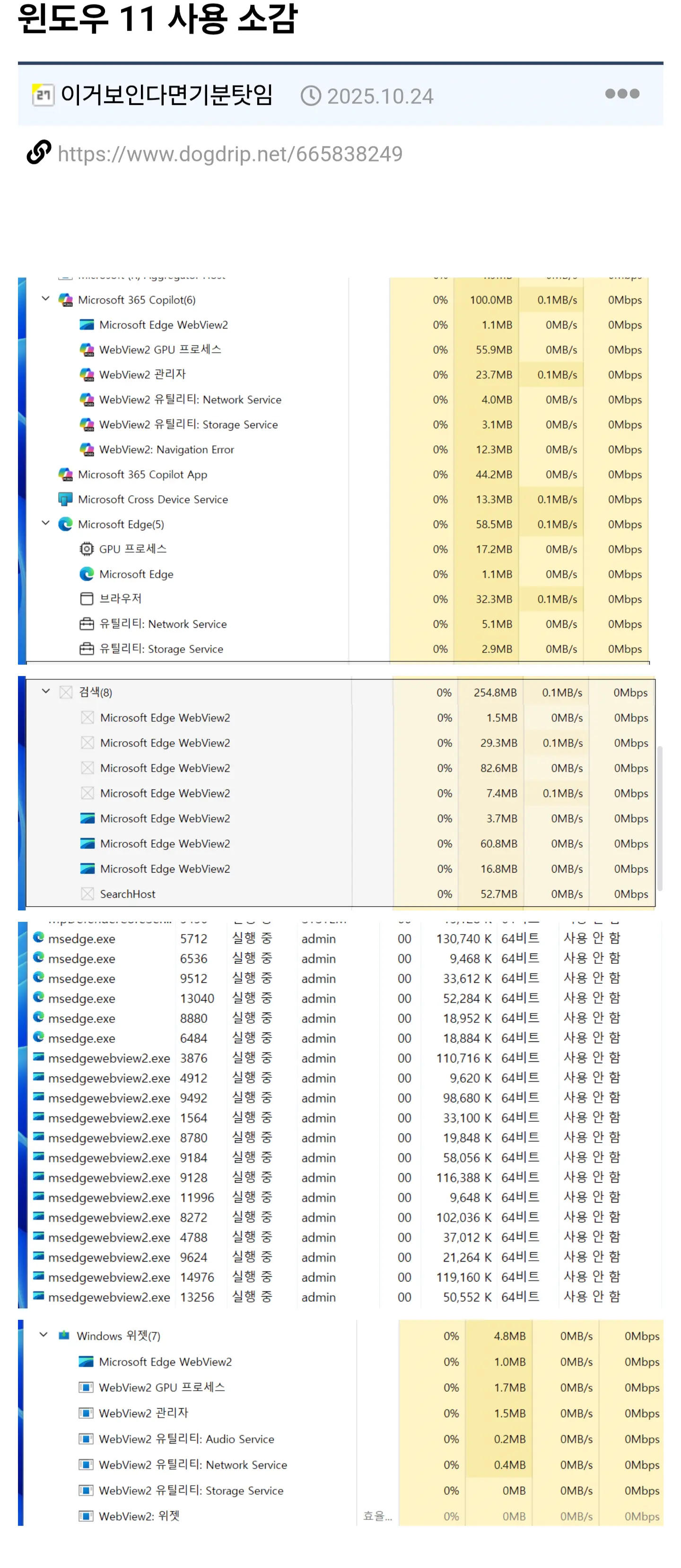Click the chip icon of GPU 프로세스 using 17.2MB

tap(87, 550)
